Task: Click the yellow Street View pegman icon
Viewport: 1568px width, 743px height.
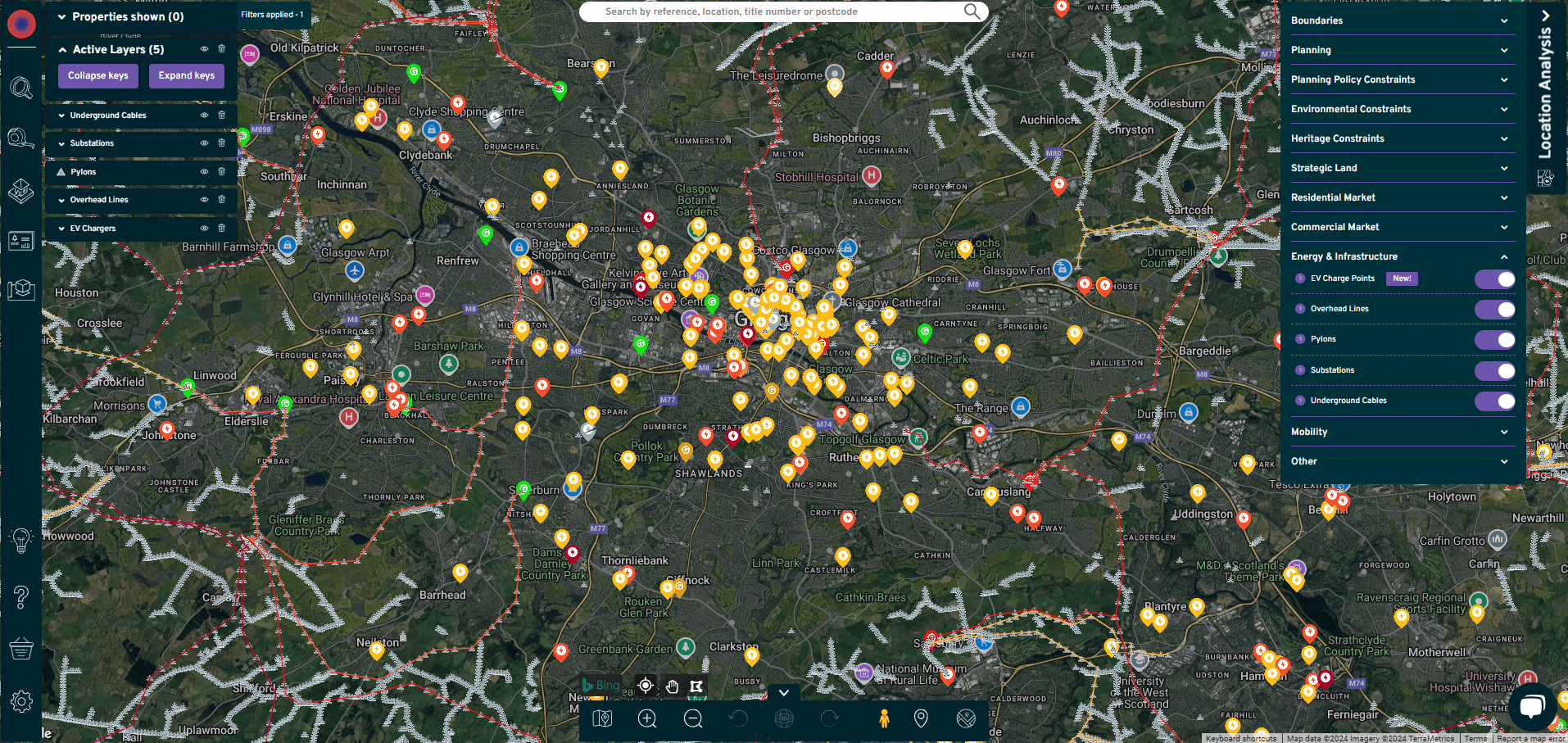Action: (884, 719)
